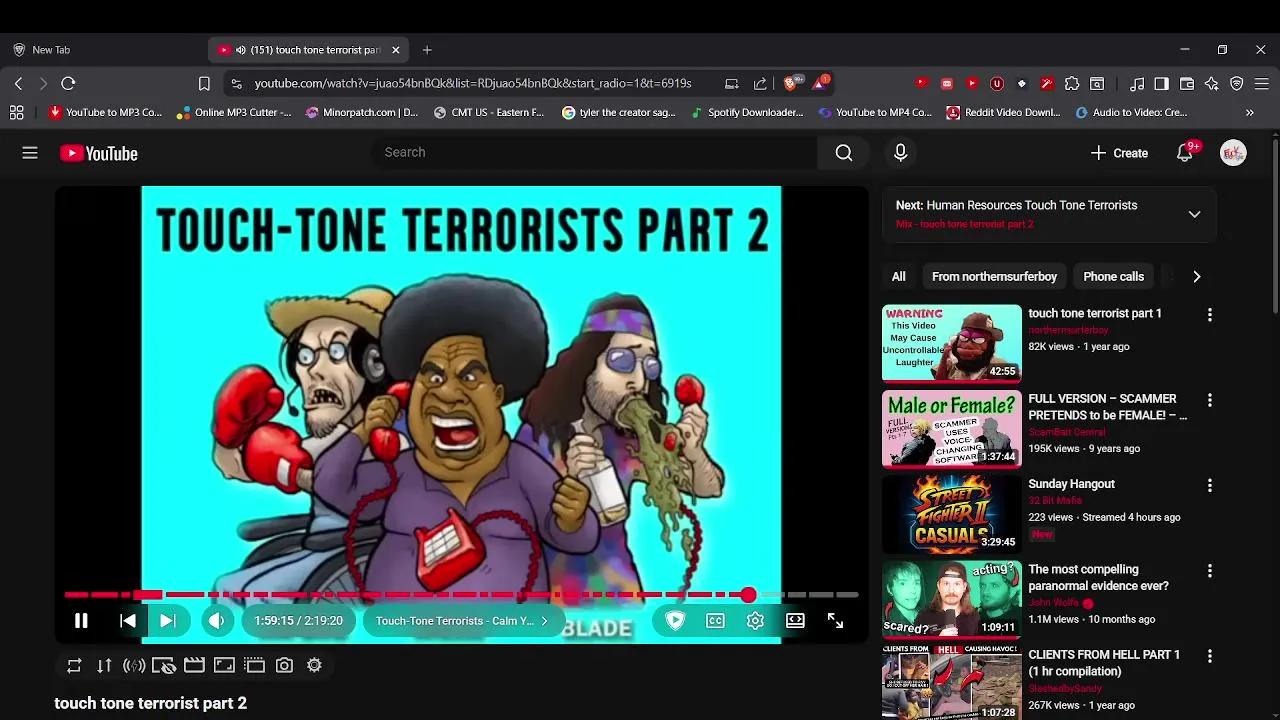Open the ScamBait Central channel link
The height and width of the screenshot is (720, 1280).
tap(1066, 432)
